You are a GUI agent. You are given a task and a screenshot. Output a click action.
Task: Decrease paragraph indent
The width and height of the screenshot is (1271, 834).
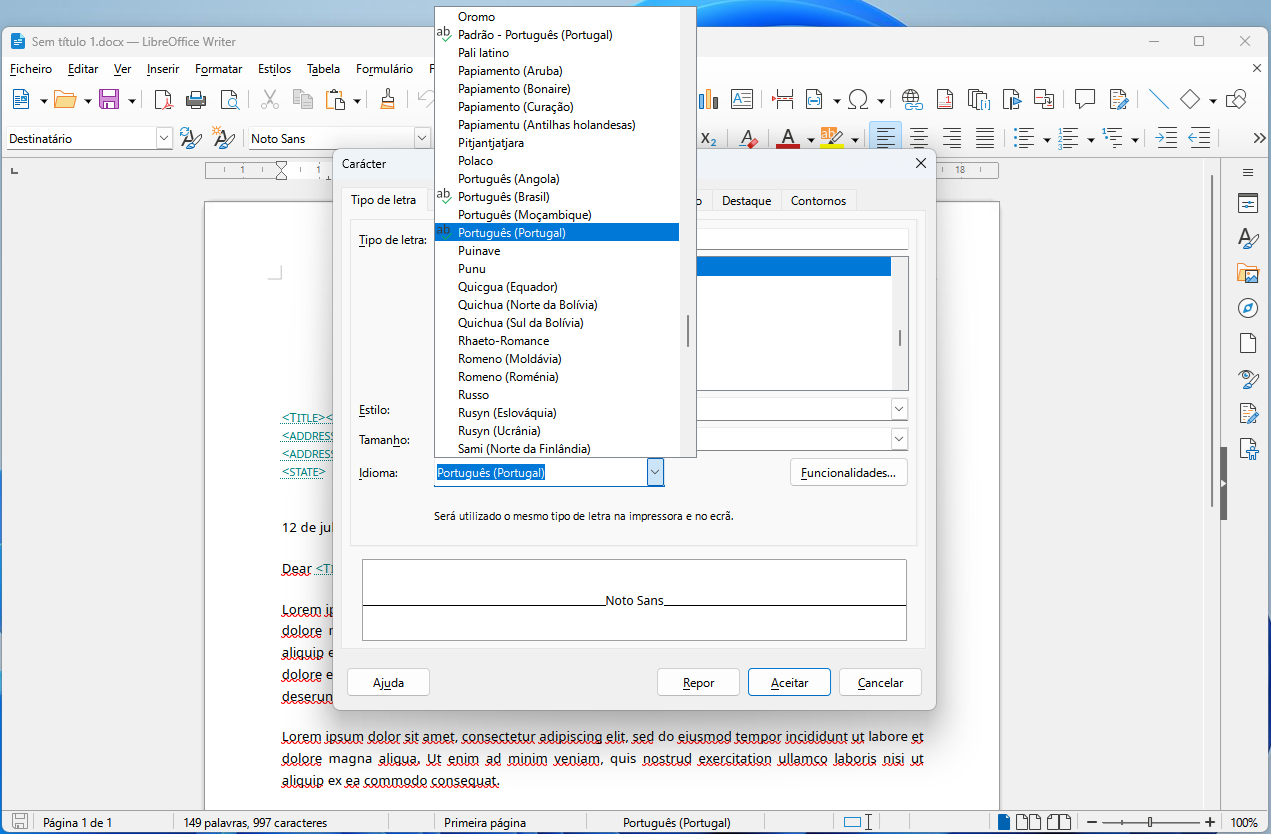pyautogui.click(x=1199, y=138)
